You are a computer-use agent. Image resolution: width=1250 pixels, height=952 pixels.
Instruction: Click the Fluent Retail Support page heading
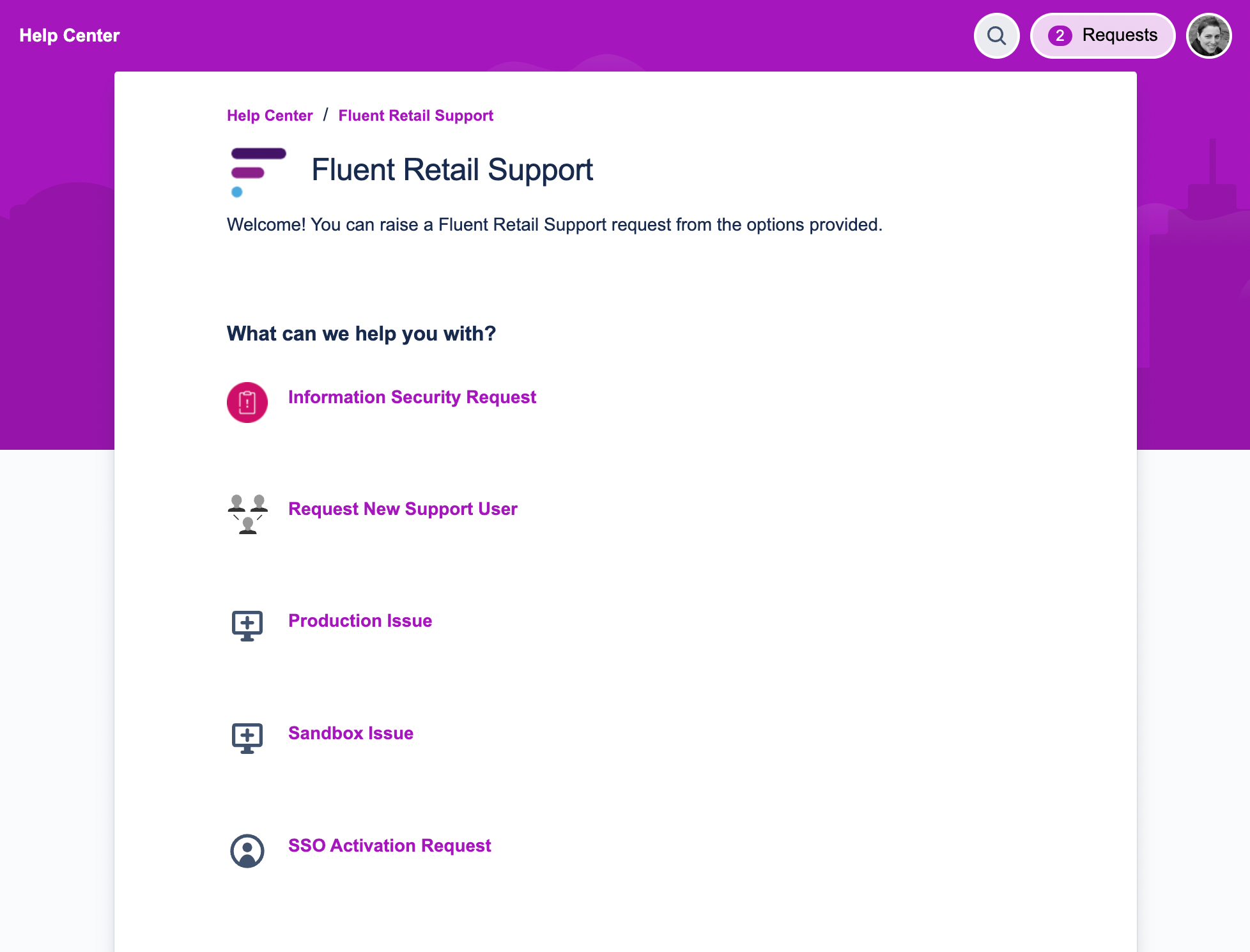click(x=452, y=170)
